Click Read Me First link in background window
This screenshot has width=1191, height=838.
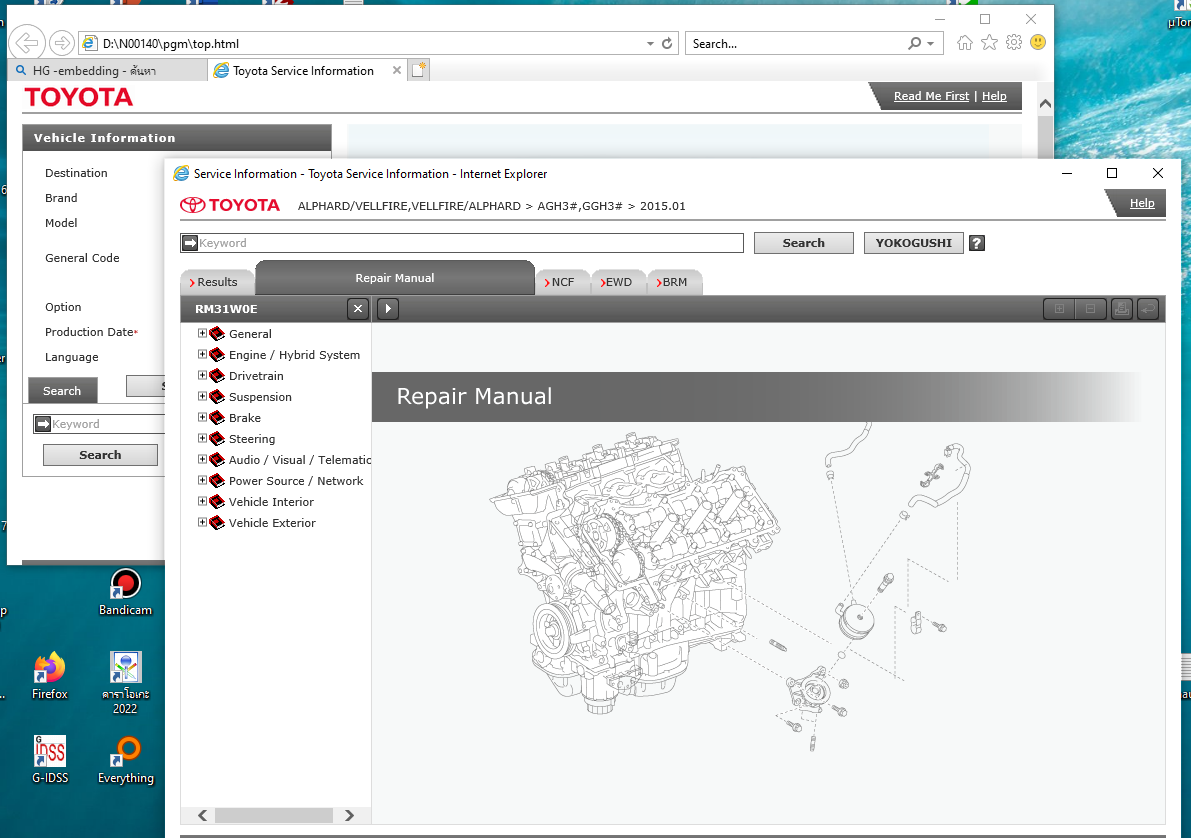[931, 96]
